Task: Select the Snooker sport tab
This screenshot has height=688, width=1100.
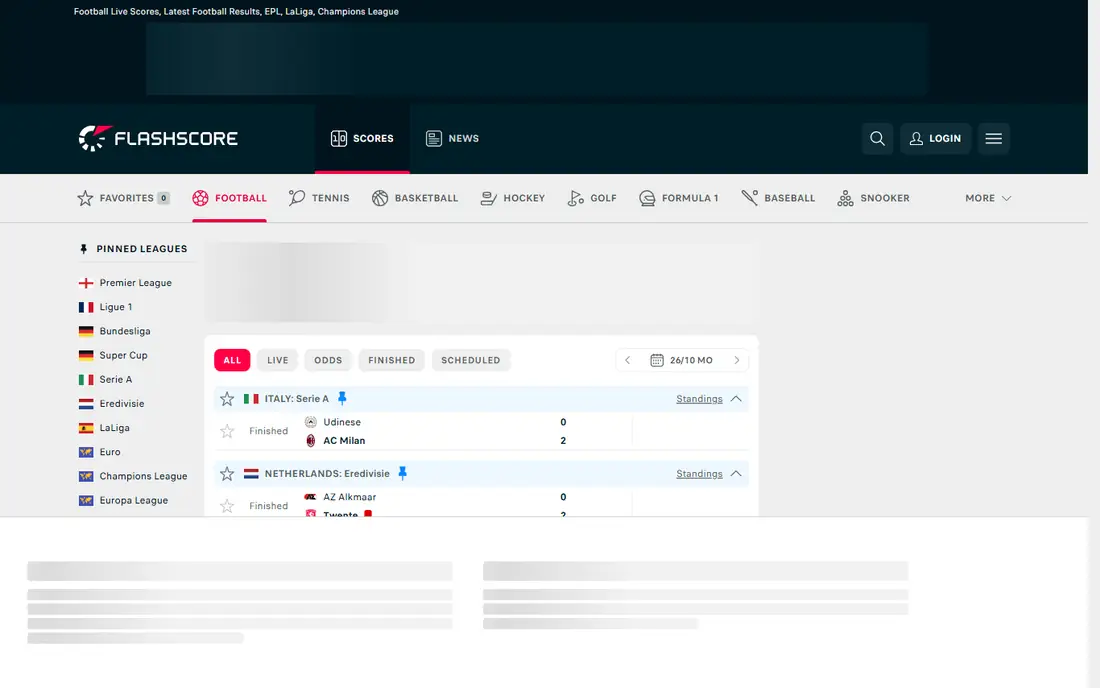Action: click(873, 198)
